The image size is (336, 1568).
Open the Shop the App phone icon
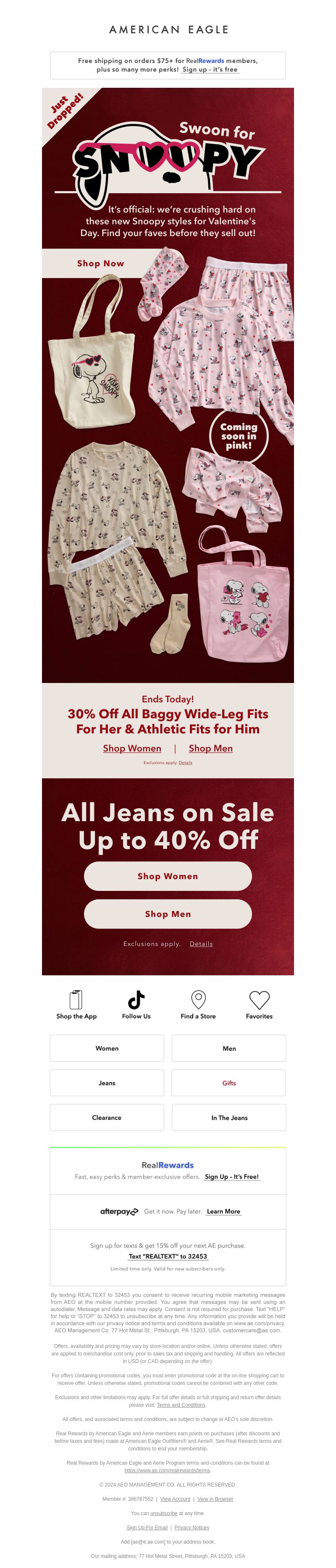(76, 999)
